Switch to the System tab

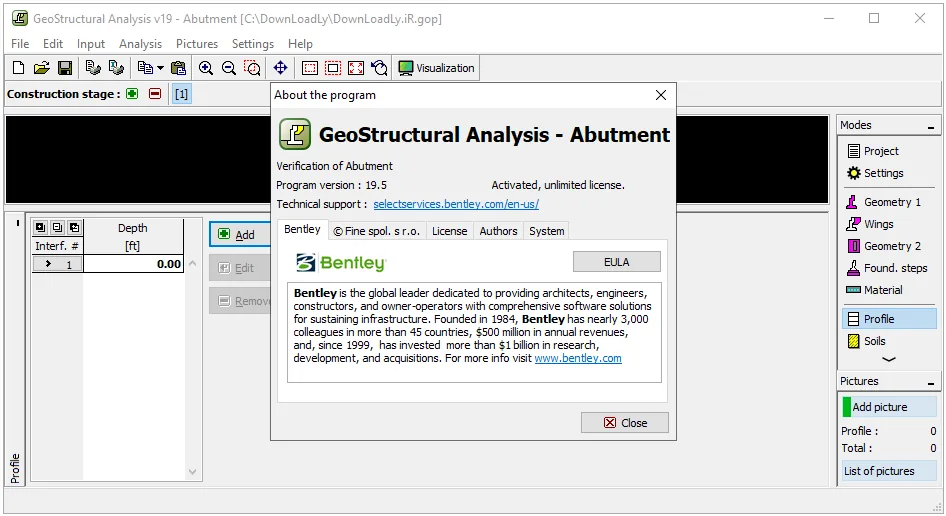coord(547,231)
